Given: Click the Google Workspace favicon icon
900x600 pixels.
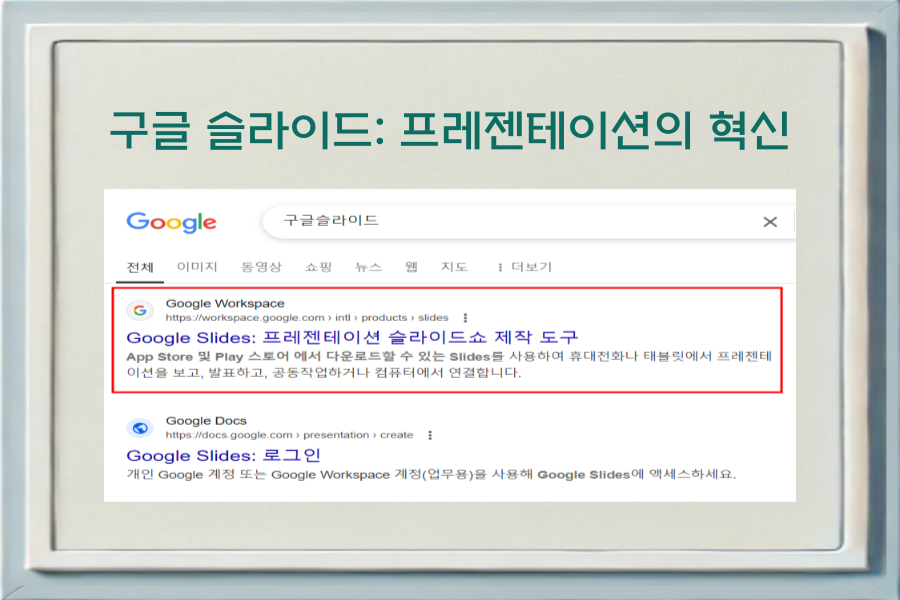Looking at the screenshot, I should (140, 311).
